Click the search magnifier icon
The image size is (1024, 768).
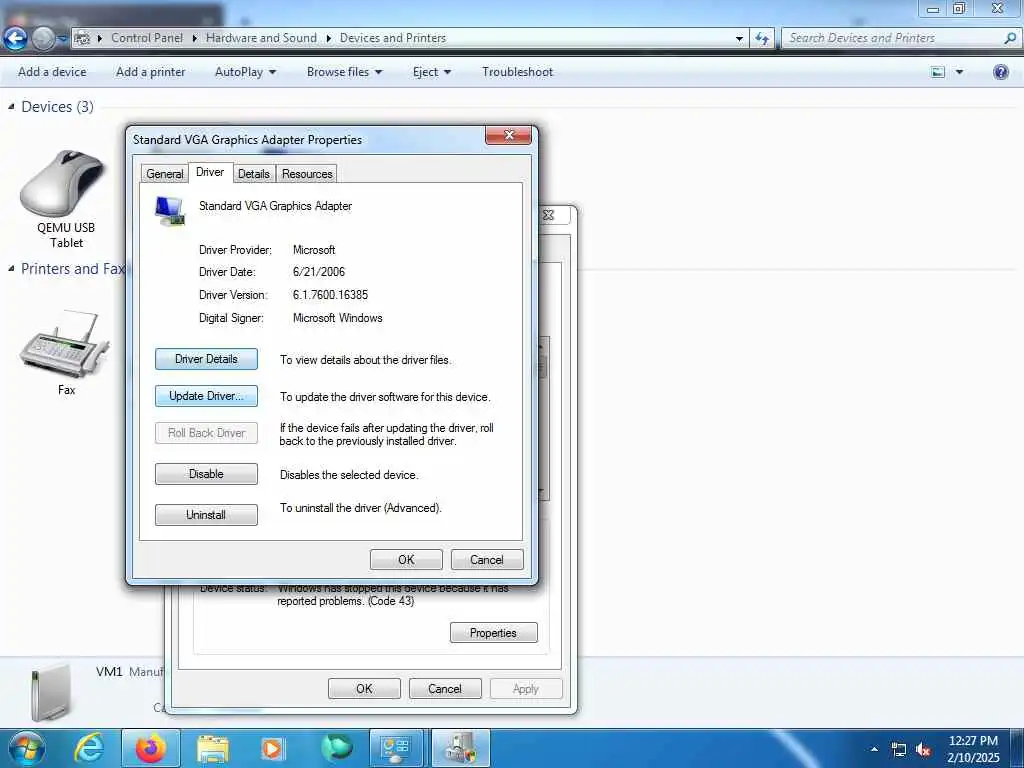pos(1010,38)
